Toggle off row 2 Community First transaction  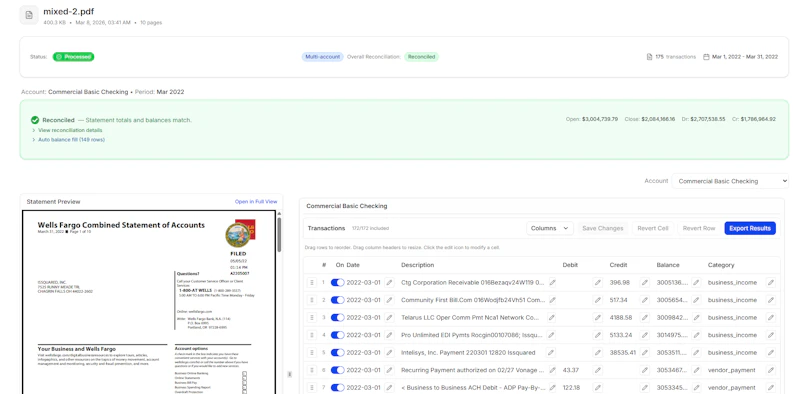(x=337, y=300)
